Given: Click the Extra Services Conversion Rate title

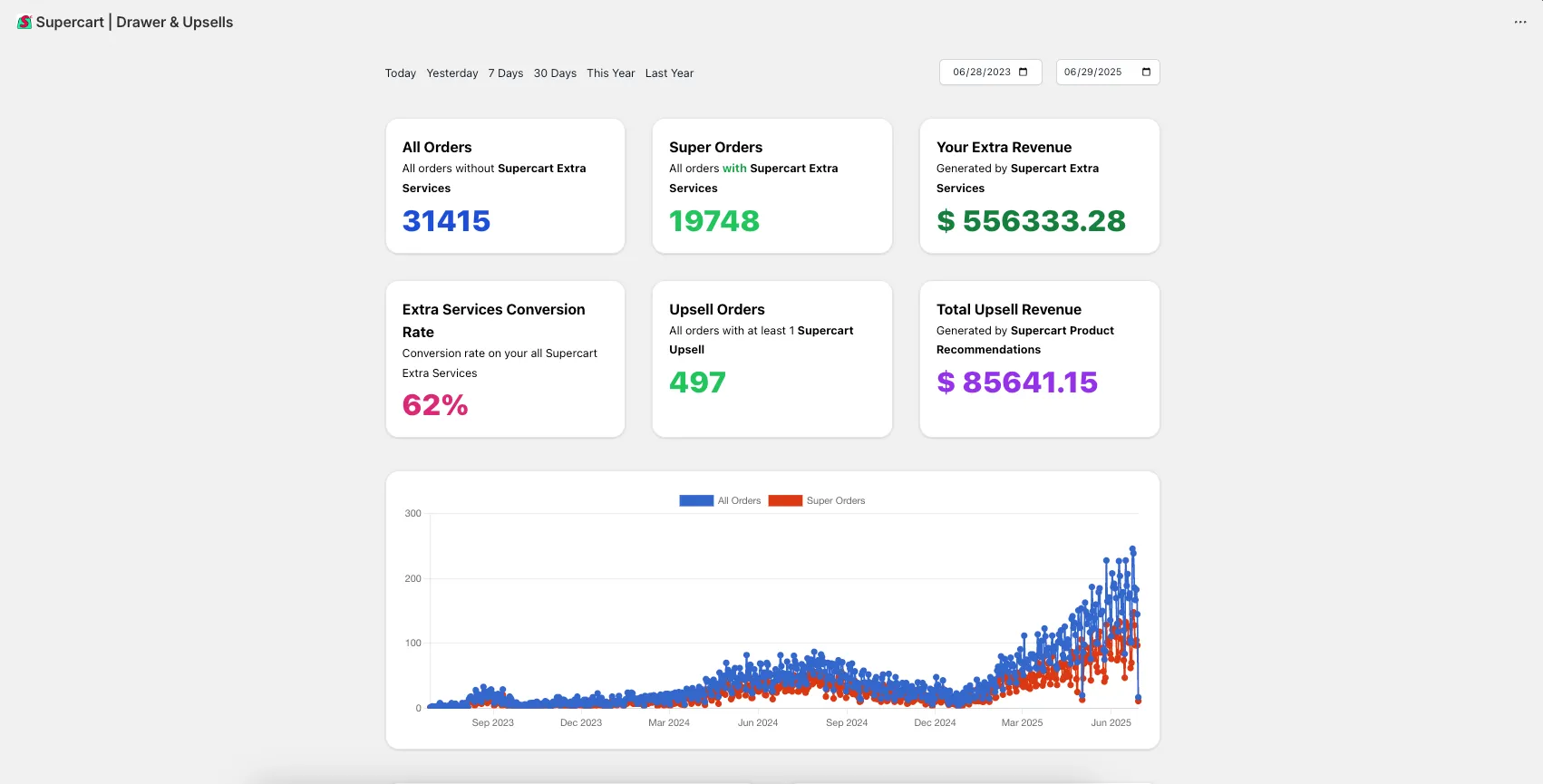Looking at the screenshot, I should pyautogui.click(x=494, y=321).
